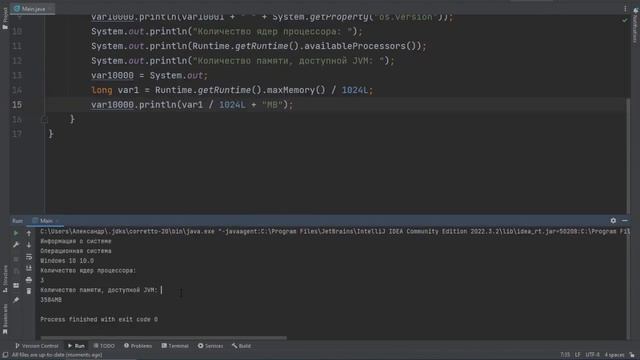Open the Structure side panel

[x=5, y=279]
